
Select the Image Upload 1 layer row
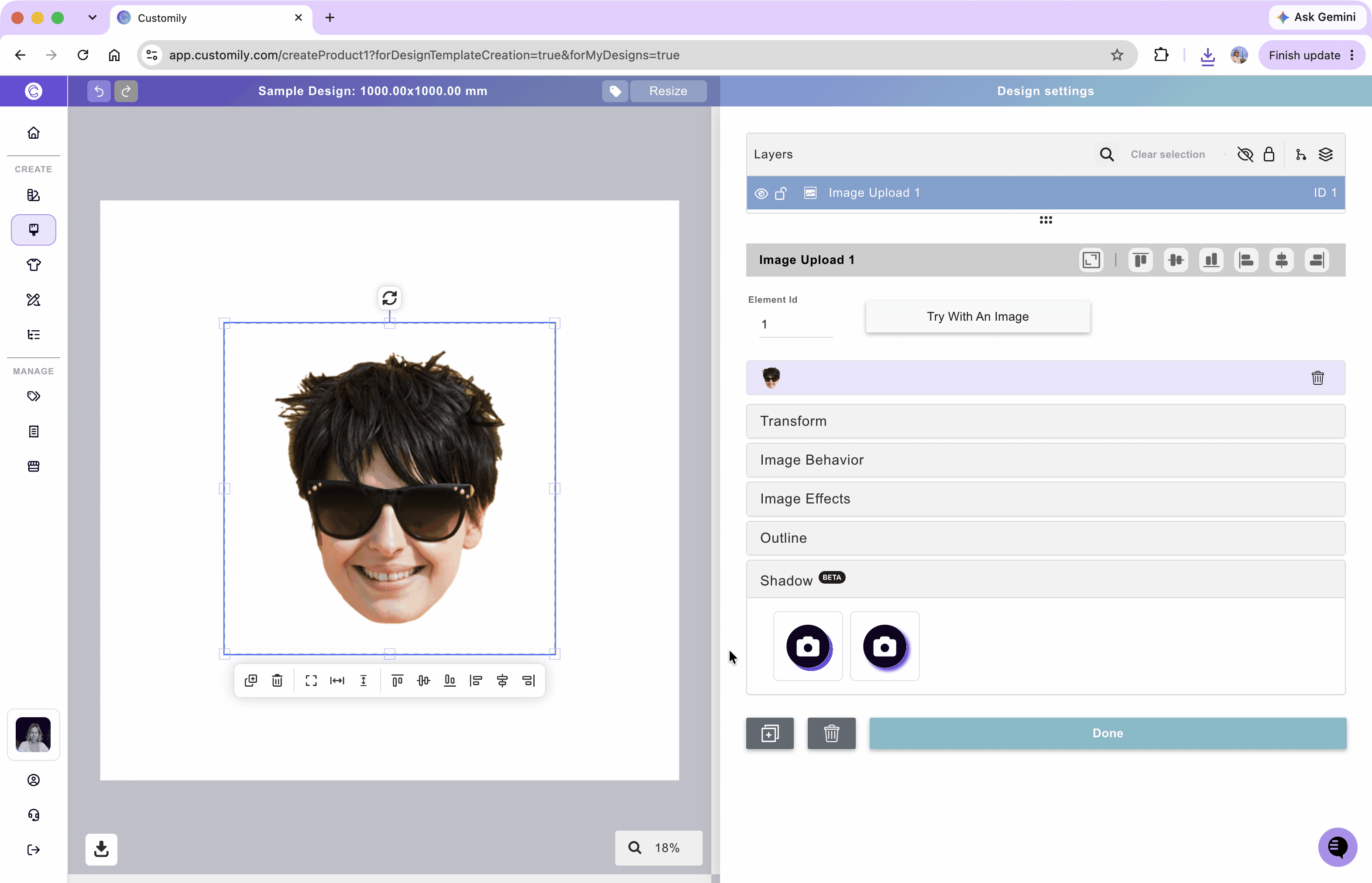point(1045,193)
